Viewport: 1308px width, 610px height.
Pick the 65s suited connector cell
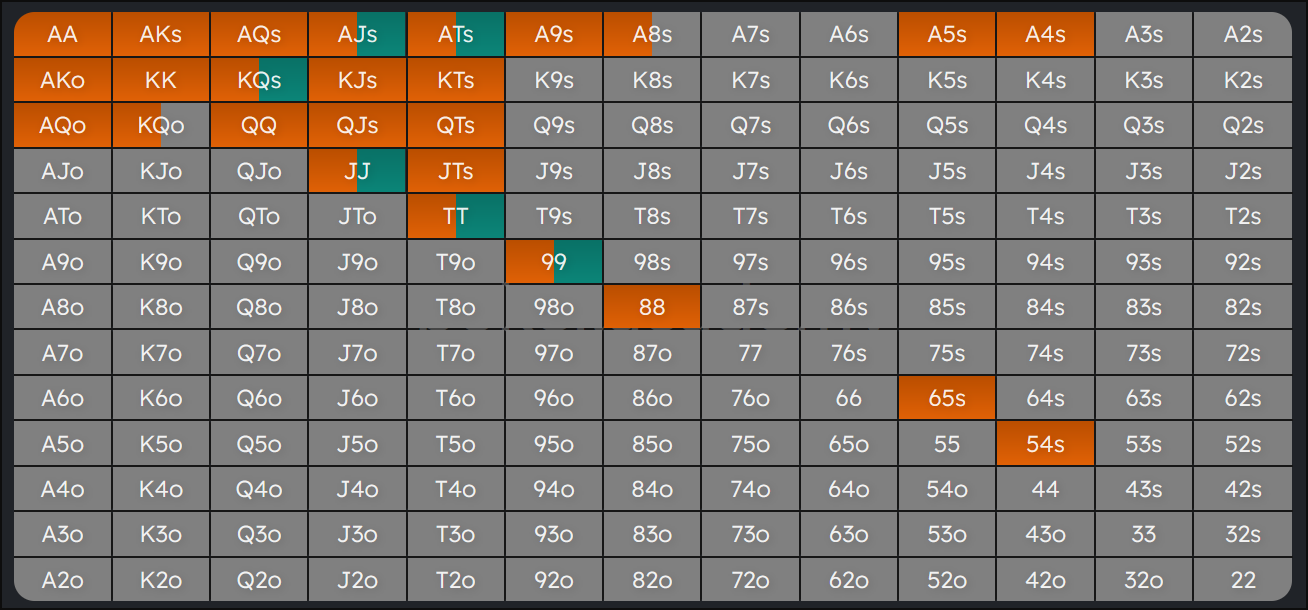(946, 398)
